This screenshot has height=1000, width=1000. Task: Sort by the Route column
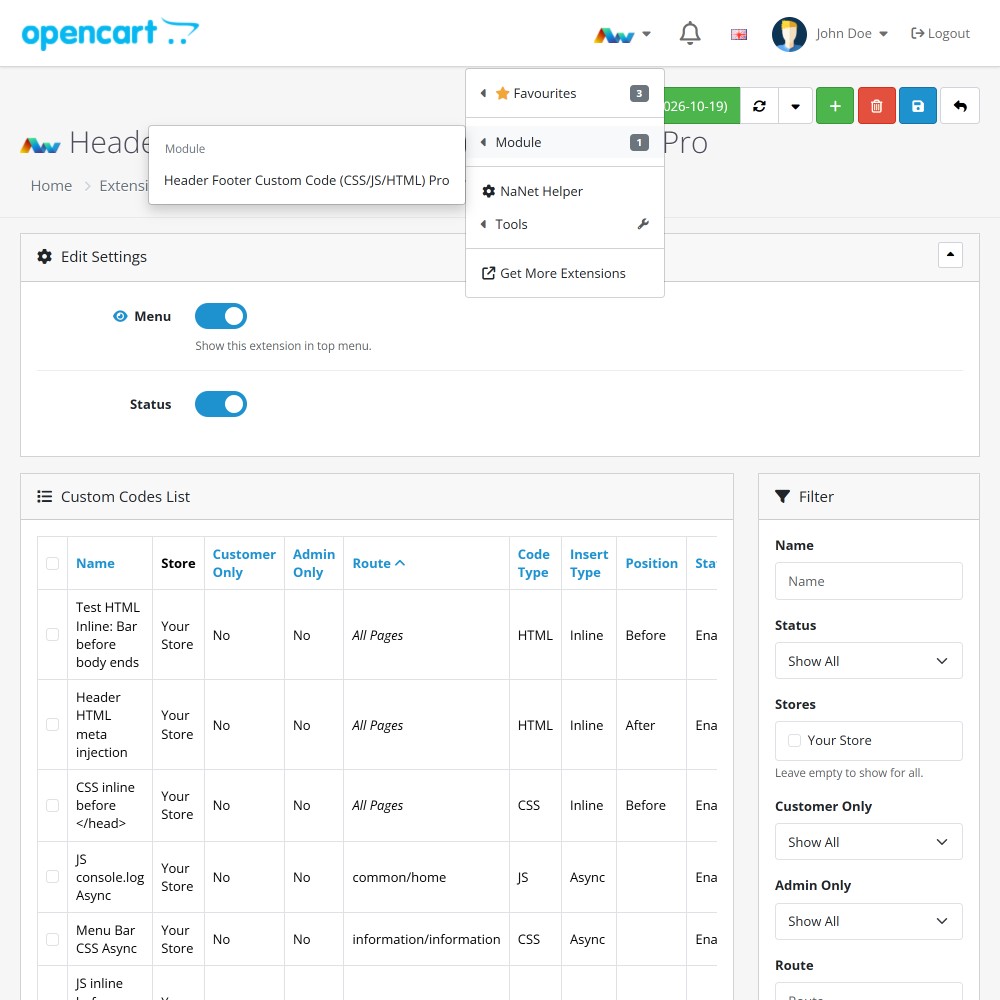click(x=378, y=563)
